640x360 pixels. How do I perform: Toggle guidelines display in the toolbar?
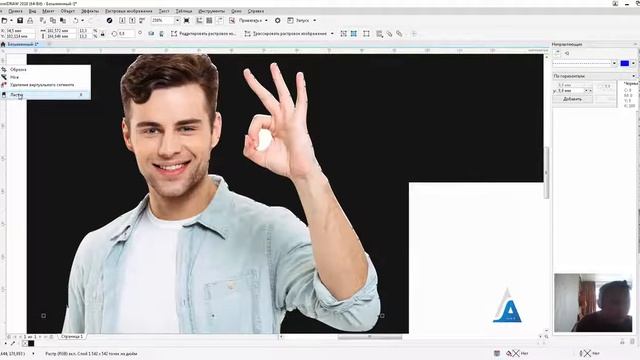(220, 20)
